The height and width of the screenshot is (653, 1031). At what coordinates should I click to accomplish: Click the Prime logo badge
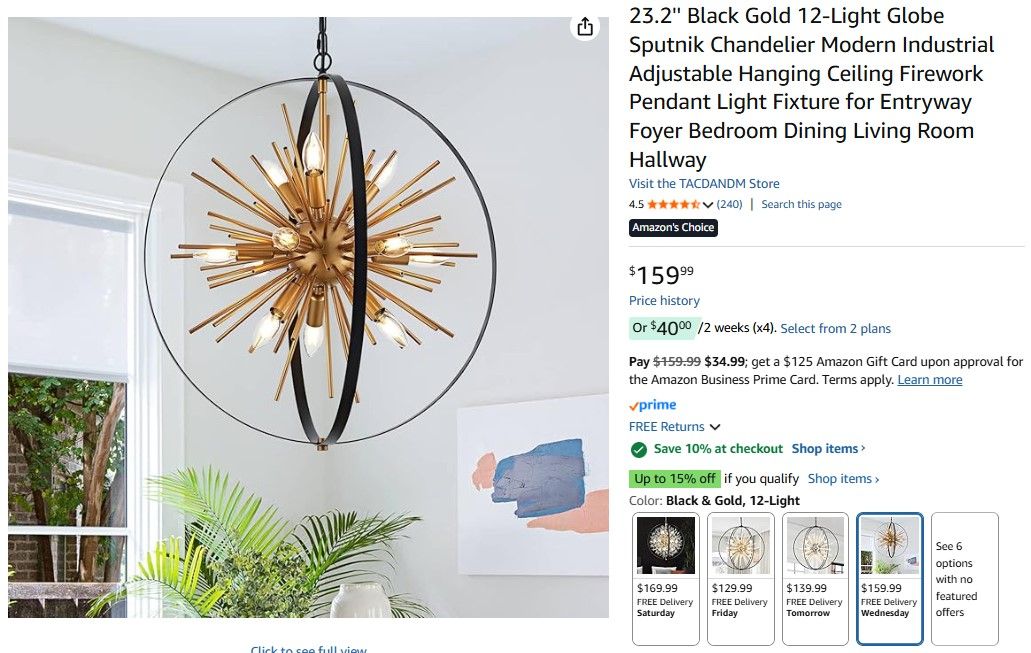(652, 405)
